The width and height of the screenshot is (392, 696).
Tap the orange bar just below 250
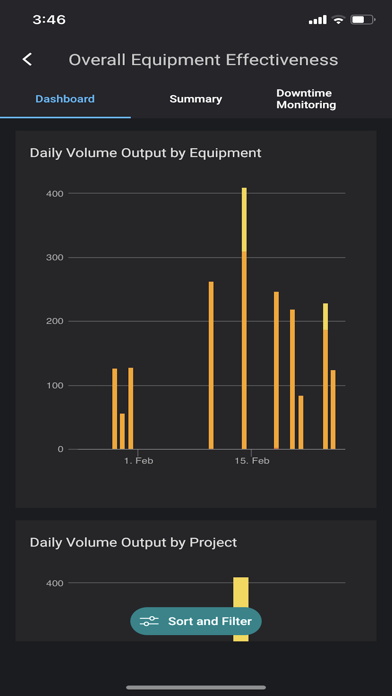point(276,370)
